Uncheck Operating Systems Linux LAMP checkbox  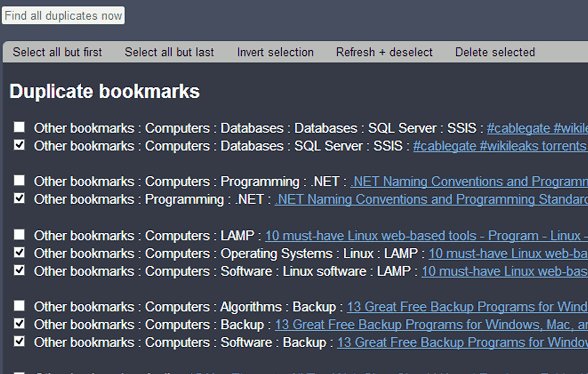click(19, 252)
